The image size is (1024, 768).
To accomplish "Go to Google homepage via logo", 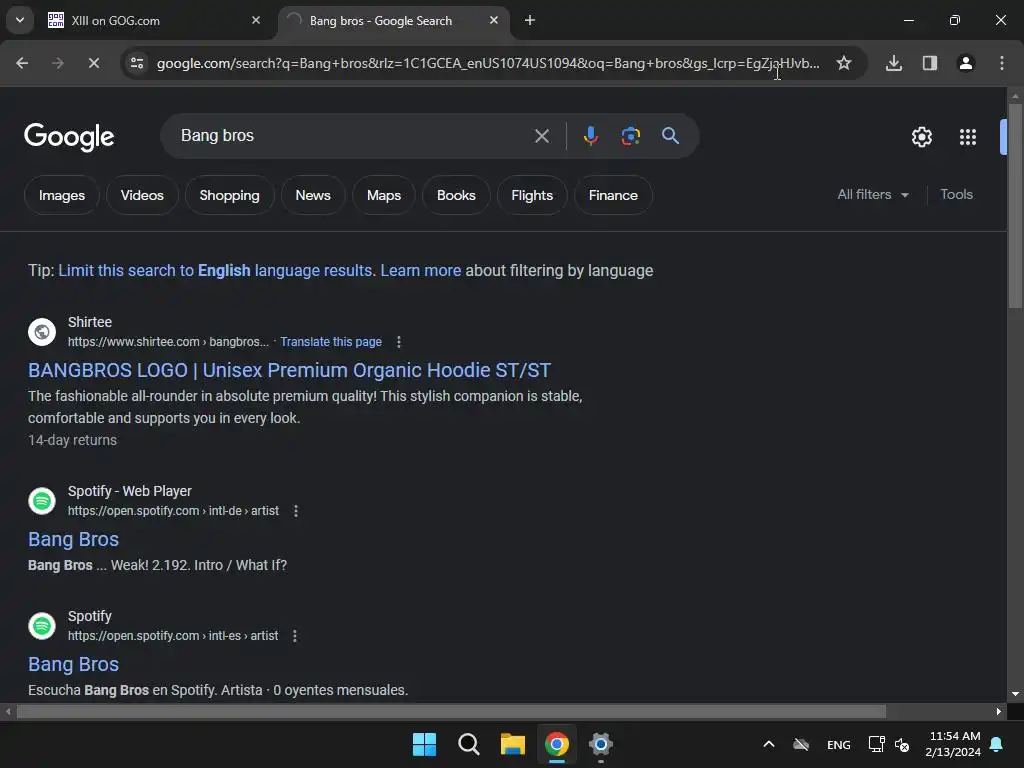I will 69,136.
